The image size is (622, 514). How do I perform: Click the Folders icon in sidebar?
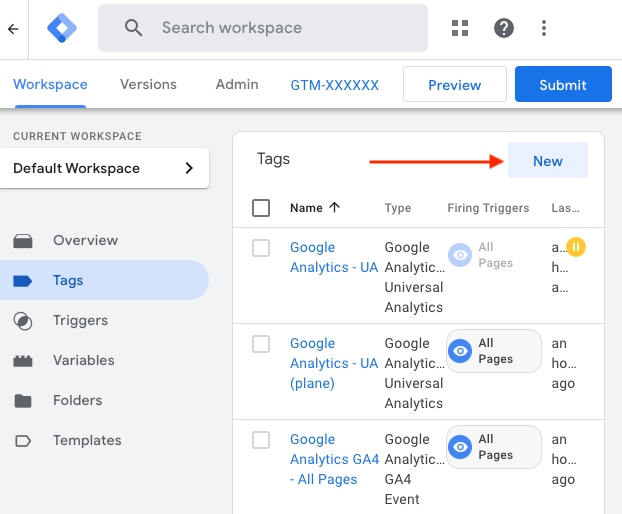(x=23, y=401)
